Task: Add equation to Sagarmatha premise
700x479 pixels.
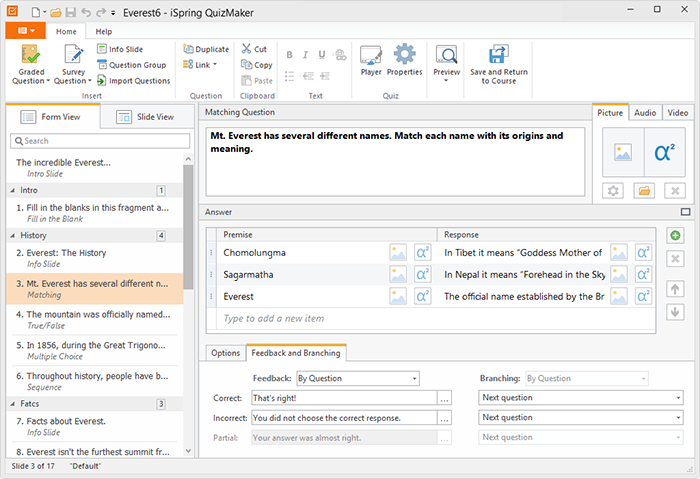Action: click(x=422, y=275)
